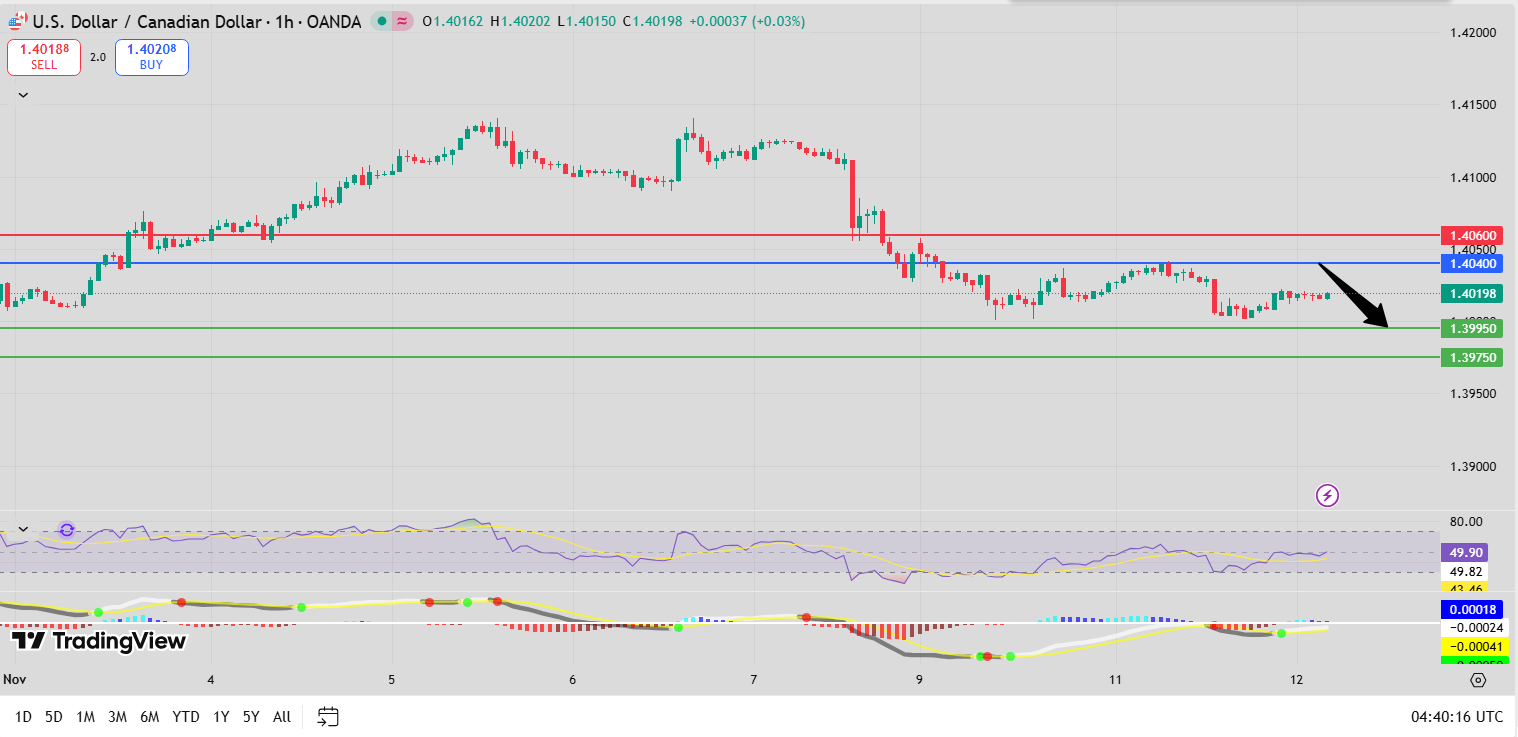Click the chart settings gear icon
The image size is (1518, 737).
pyautogui.click(x=1479, y=679)
